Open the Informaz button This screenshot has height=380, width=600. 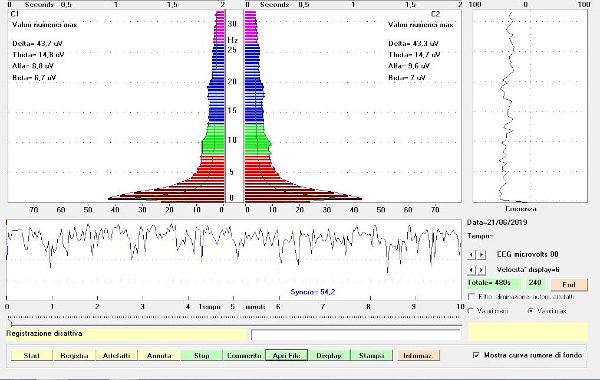click(419, 356)
